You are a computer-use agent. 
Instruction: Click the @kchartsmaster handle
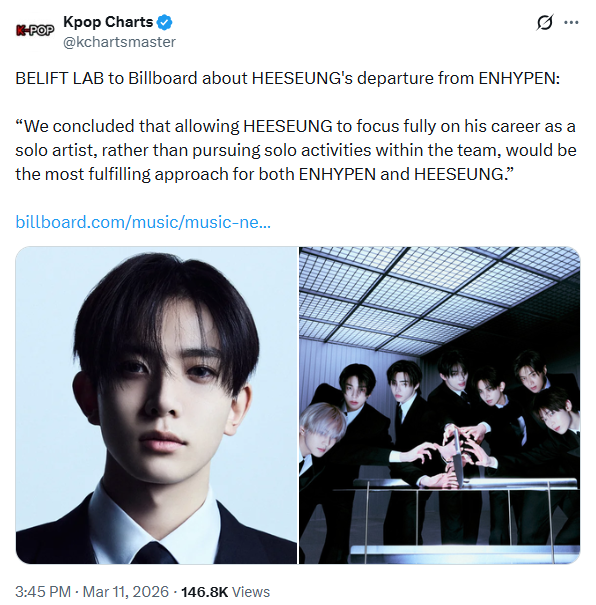tap(119, 42)
